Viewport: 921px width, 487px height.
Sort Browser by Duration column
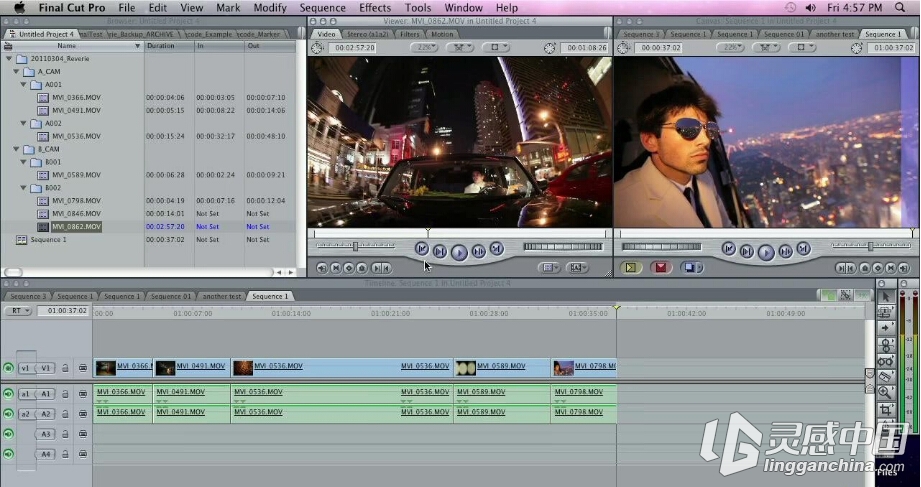click(169, 46)
